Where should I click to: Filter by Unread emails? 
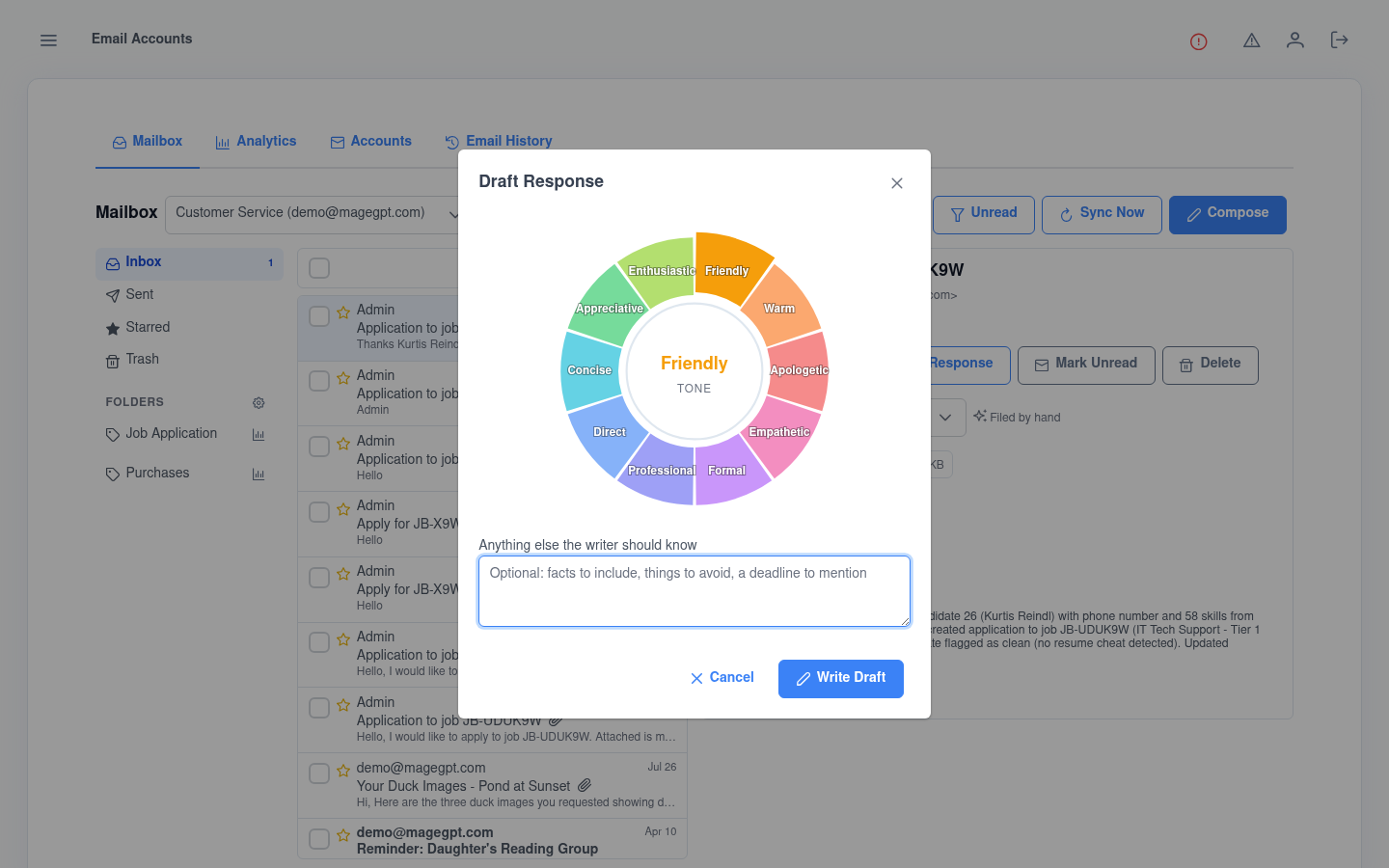[984, 214]
